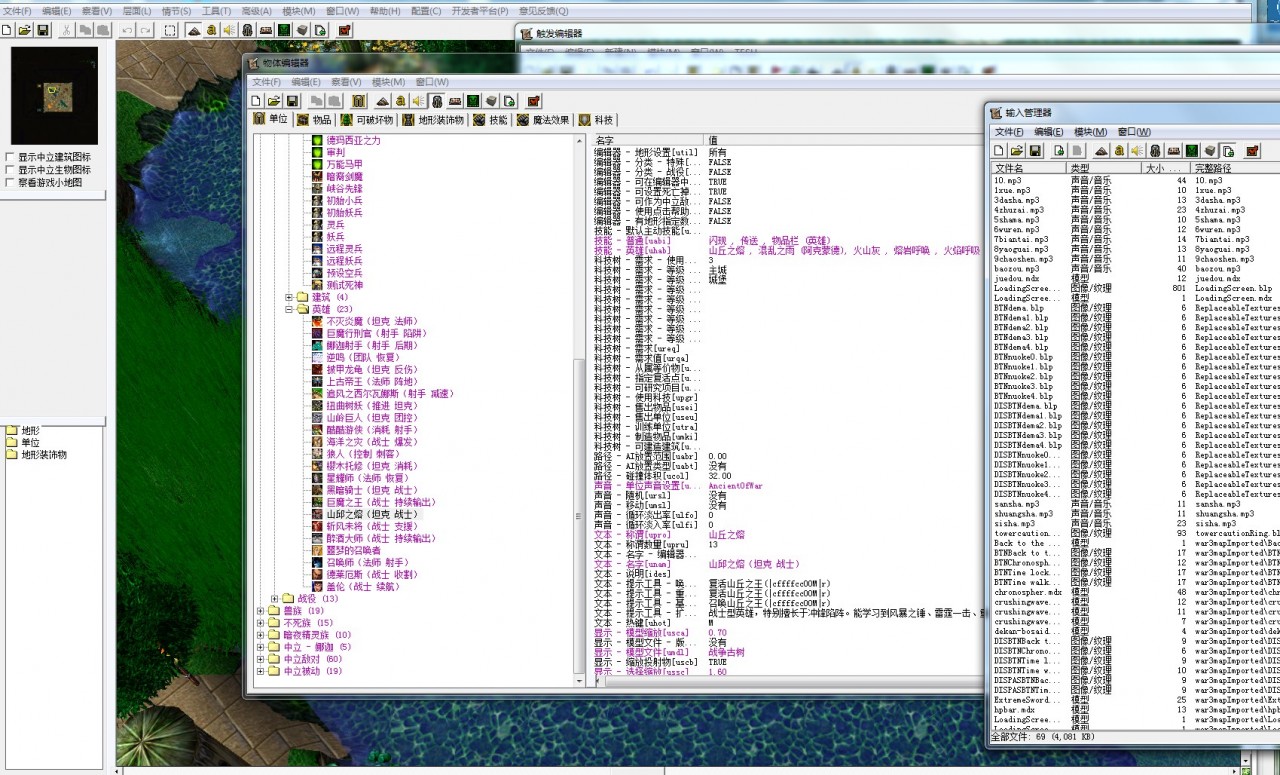1280x775 pixels.
Task: Expand the 暗夜精灵族 (10) folder
Action: click(x=261, y=635)
